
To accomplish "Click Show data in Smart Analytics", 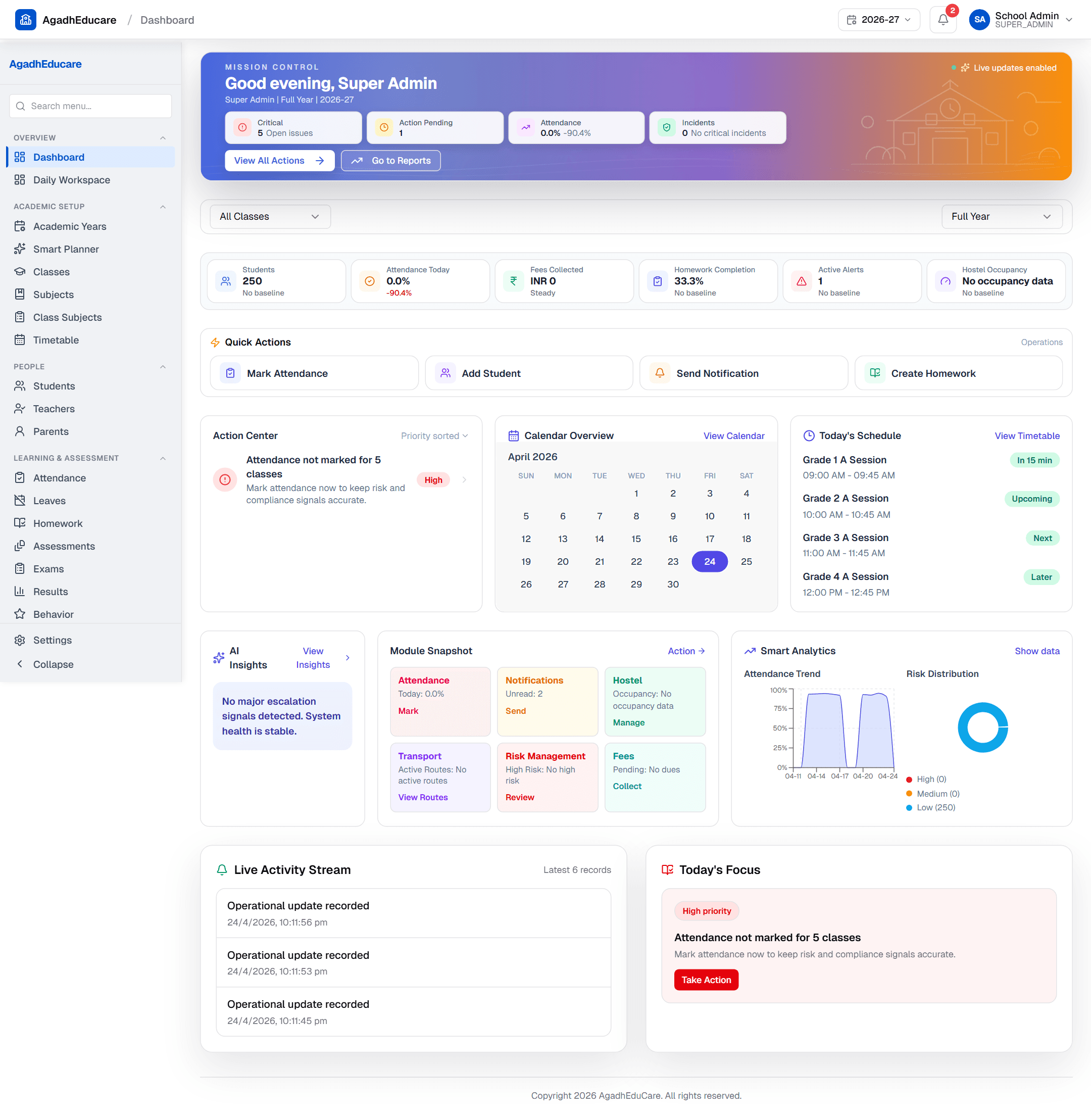I will (1036, 651).
